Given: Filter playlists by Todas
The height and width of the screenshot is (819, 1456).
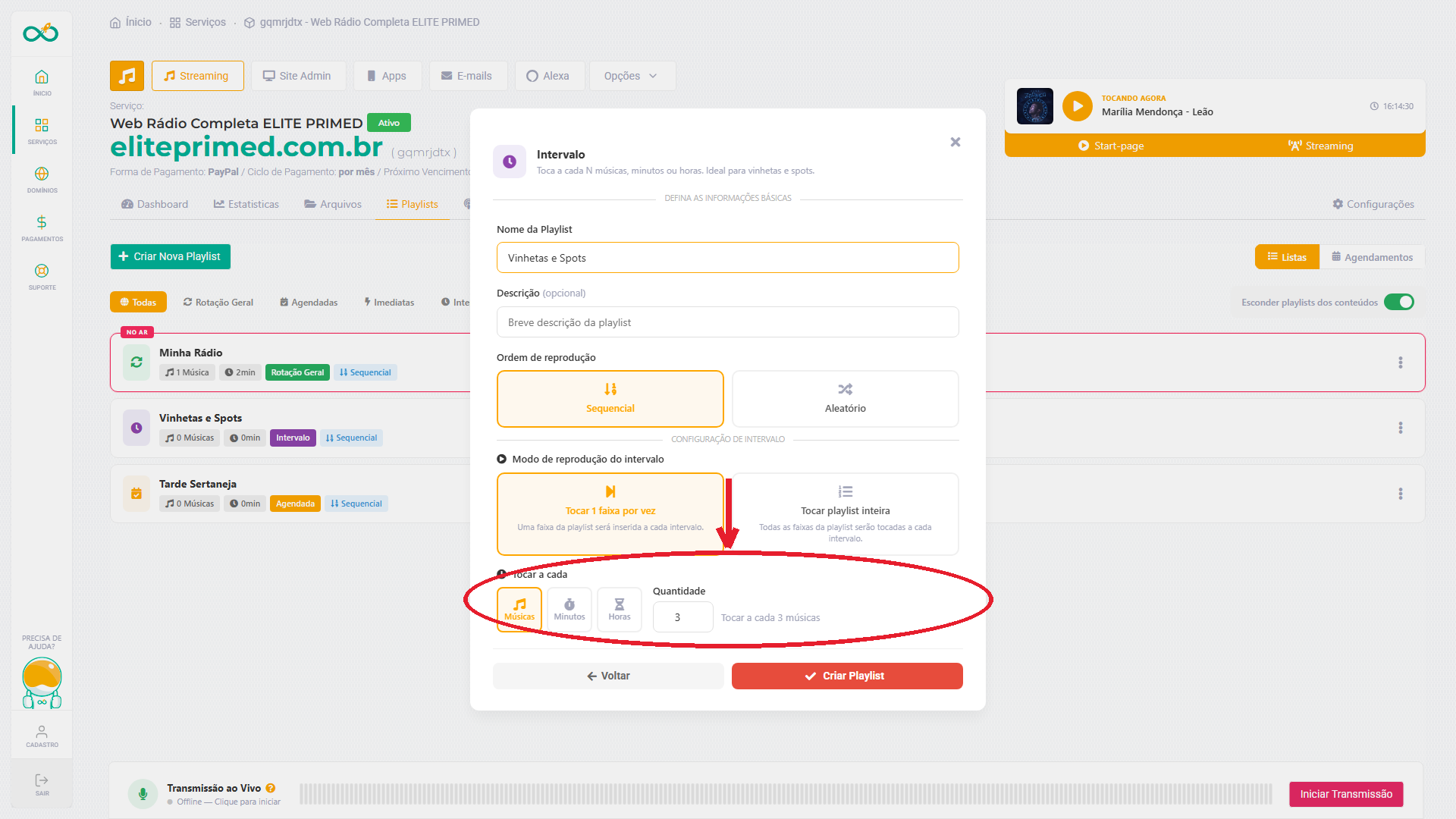Looking at the screenshot, I should [138, 302].
